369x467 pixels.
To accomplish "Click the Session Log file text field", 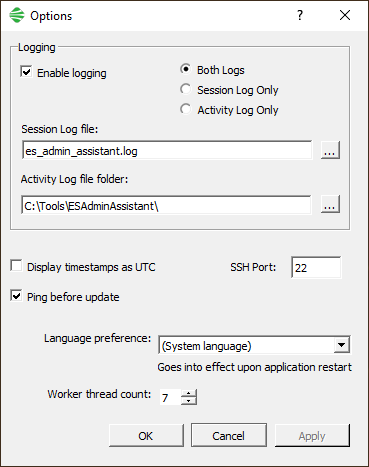I will point(167,151).
